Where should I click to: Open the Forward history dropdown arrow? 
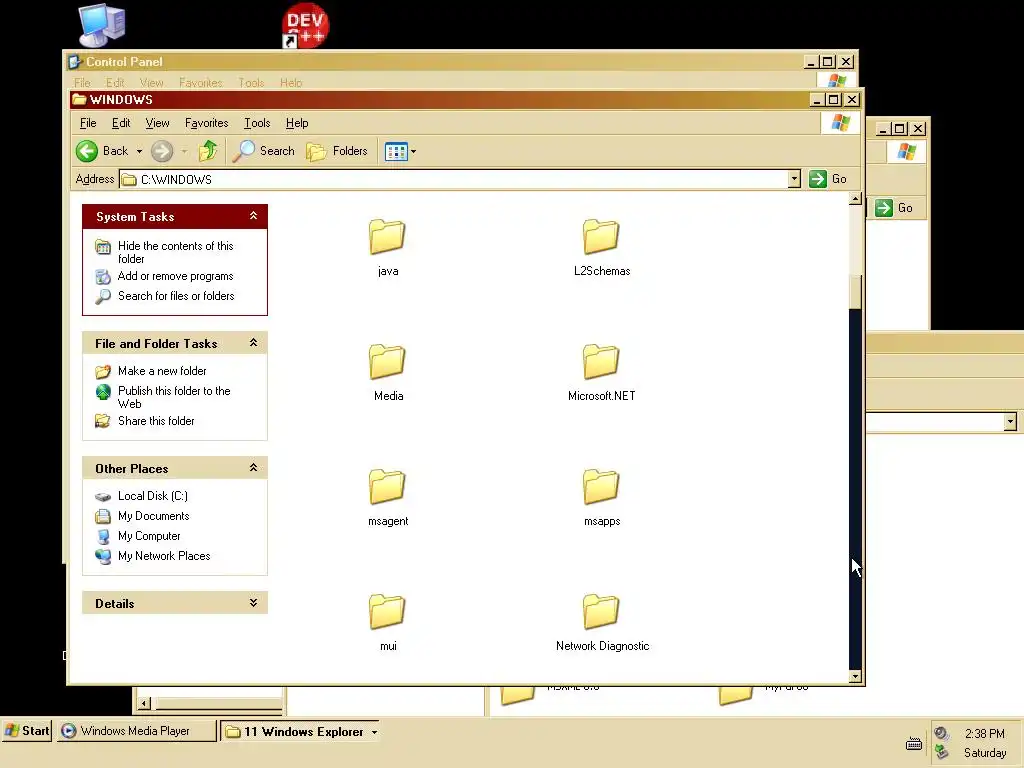(184, 152)
